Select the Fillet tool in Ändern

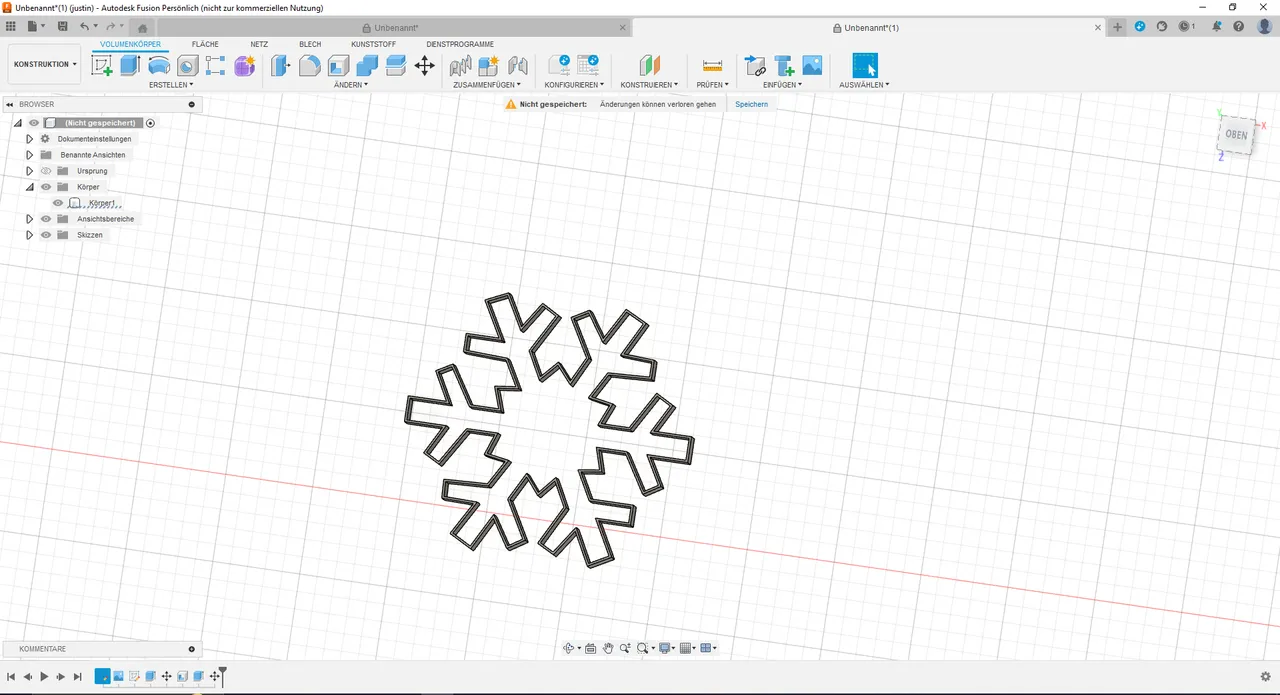coord(309,65)
